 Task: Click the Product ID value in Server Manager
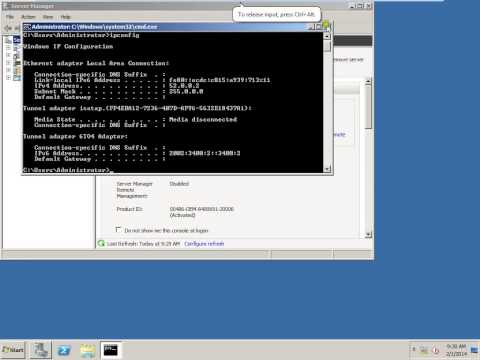(202, 212)
